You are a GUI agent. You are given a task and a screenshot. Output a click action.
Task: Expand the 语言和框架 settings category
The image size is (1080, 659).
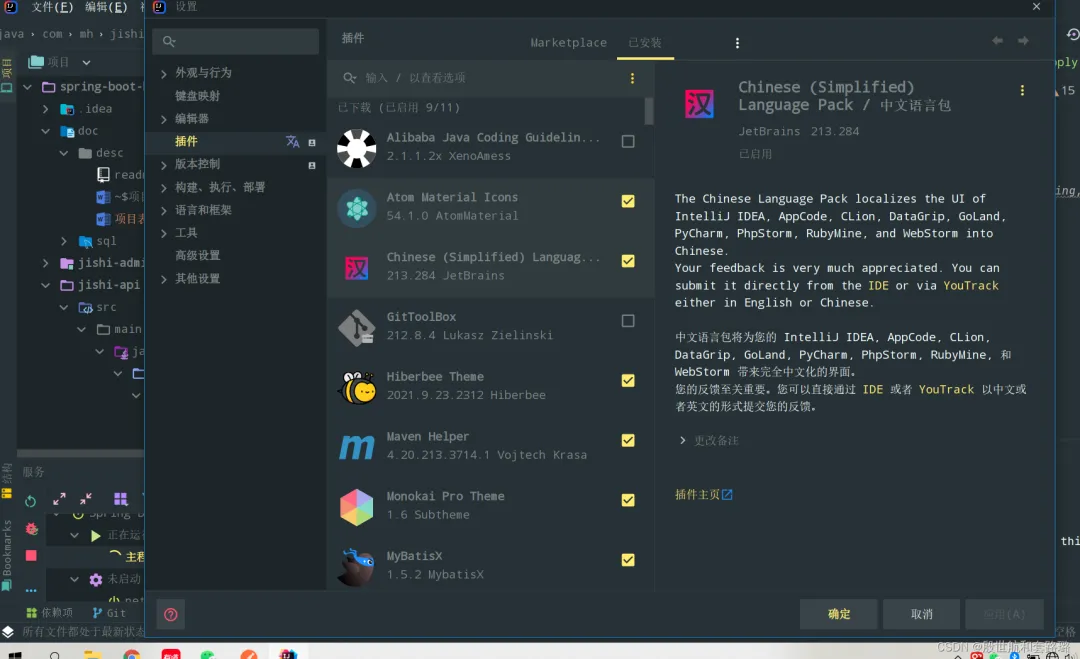164,210
